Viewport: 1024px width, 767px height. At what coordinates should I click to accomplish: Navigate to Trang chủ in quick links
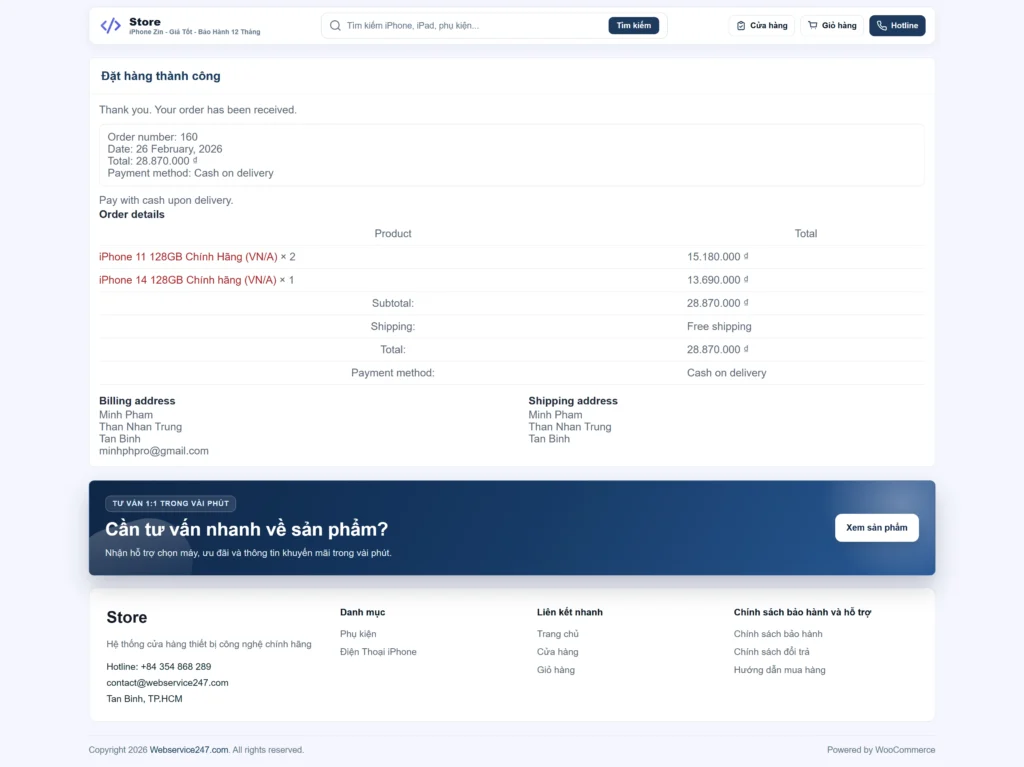(557, 634)
